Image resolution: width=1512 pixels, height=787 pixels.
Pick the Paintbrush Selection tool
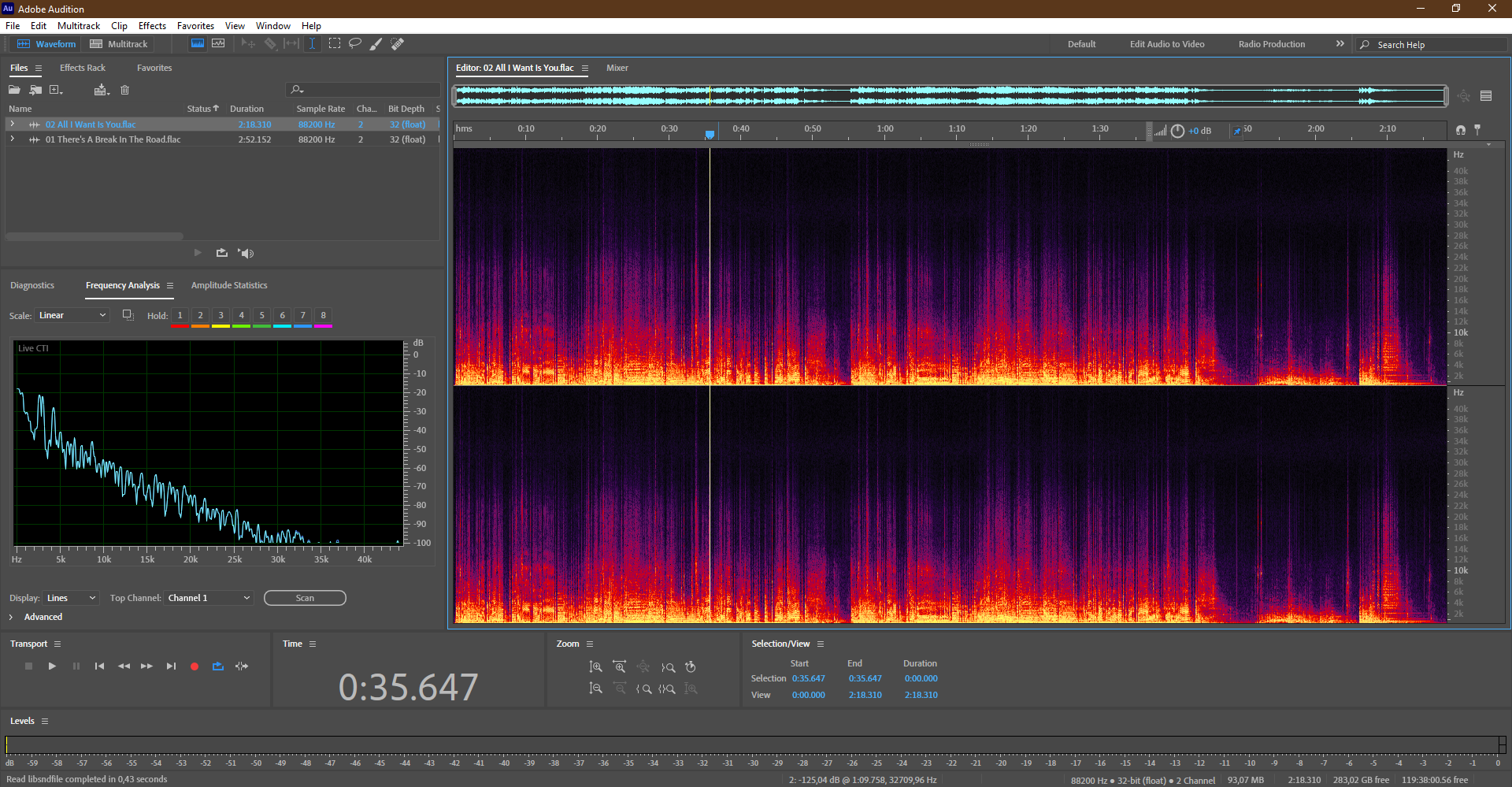(x=376, y=43)
